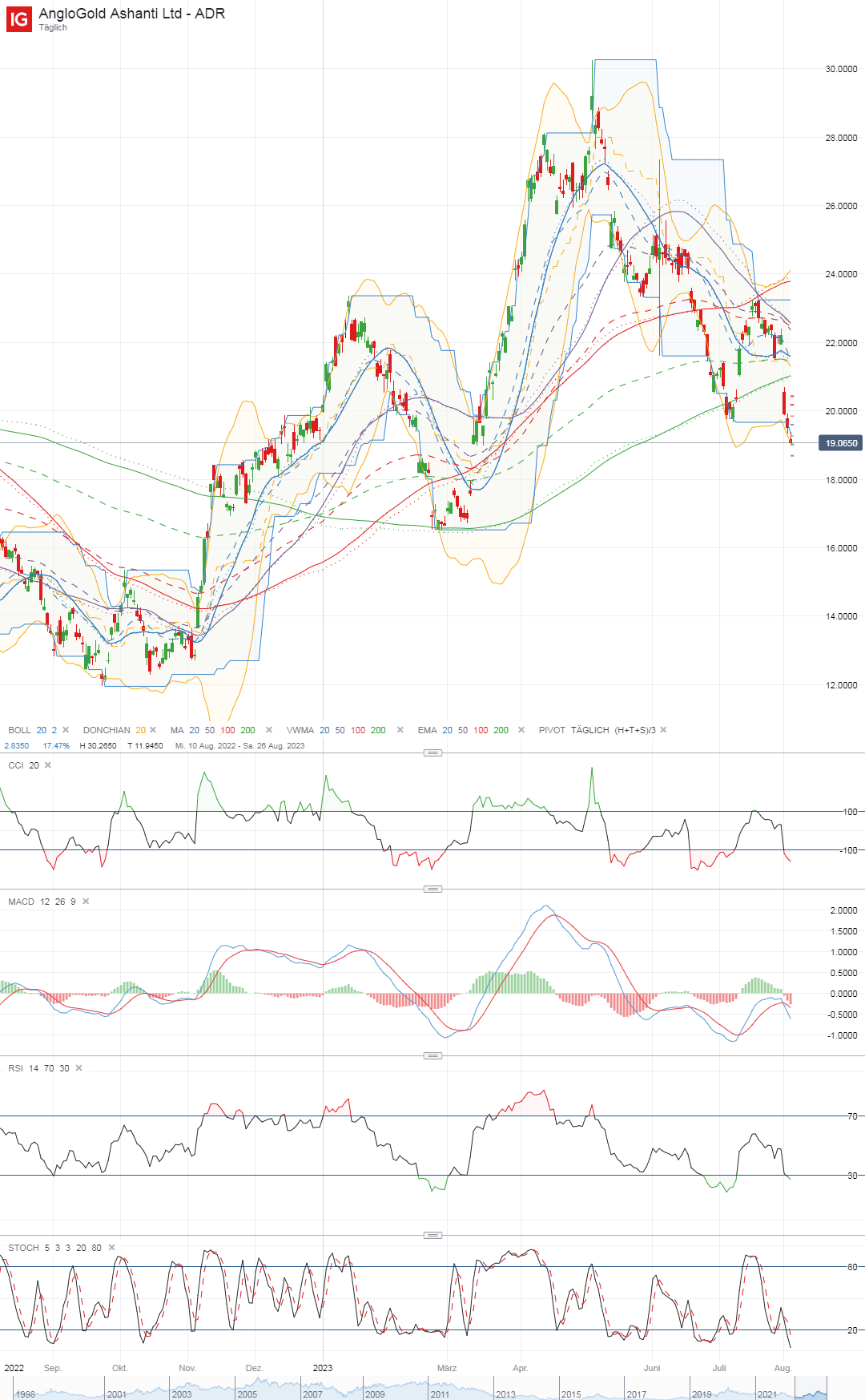This screenshot has height=1400, width=865.
Task: Click the 'Täglich' interval label under title
Action: coord(53,27)
